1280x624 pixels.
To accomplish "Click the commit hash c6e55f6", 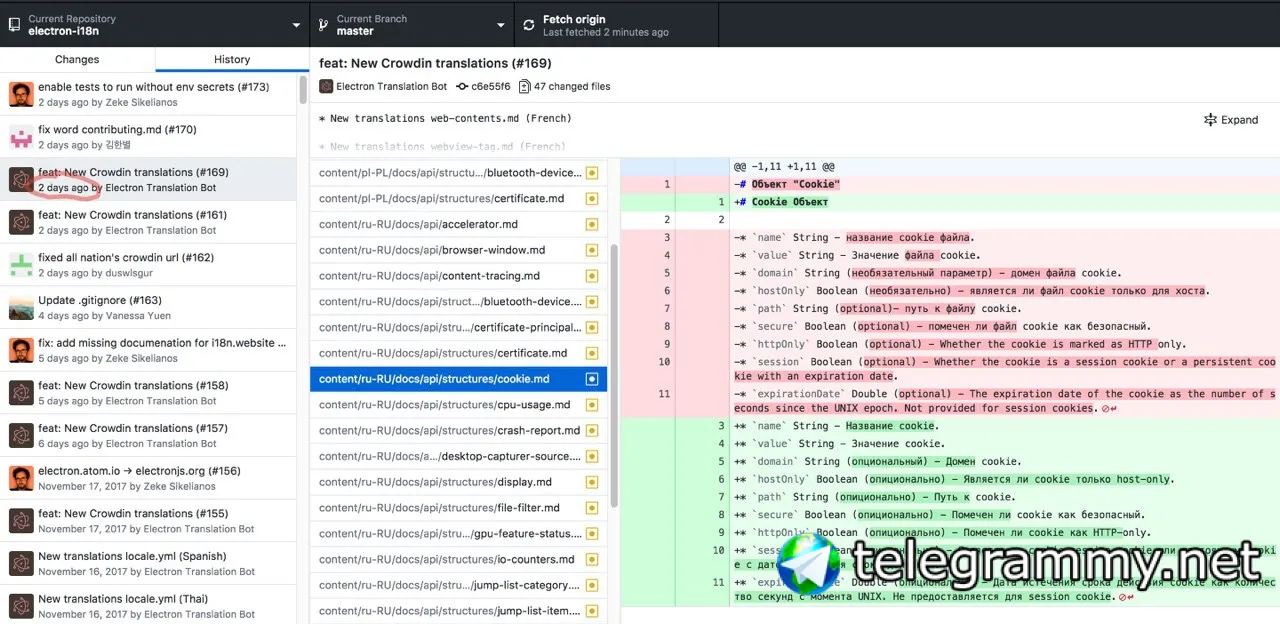I will click(x=491, y=87).
